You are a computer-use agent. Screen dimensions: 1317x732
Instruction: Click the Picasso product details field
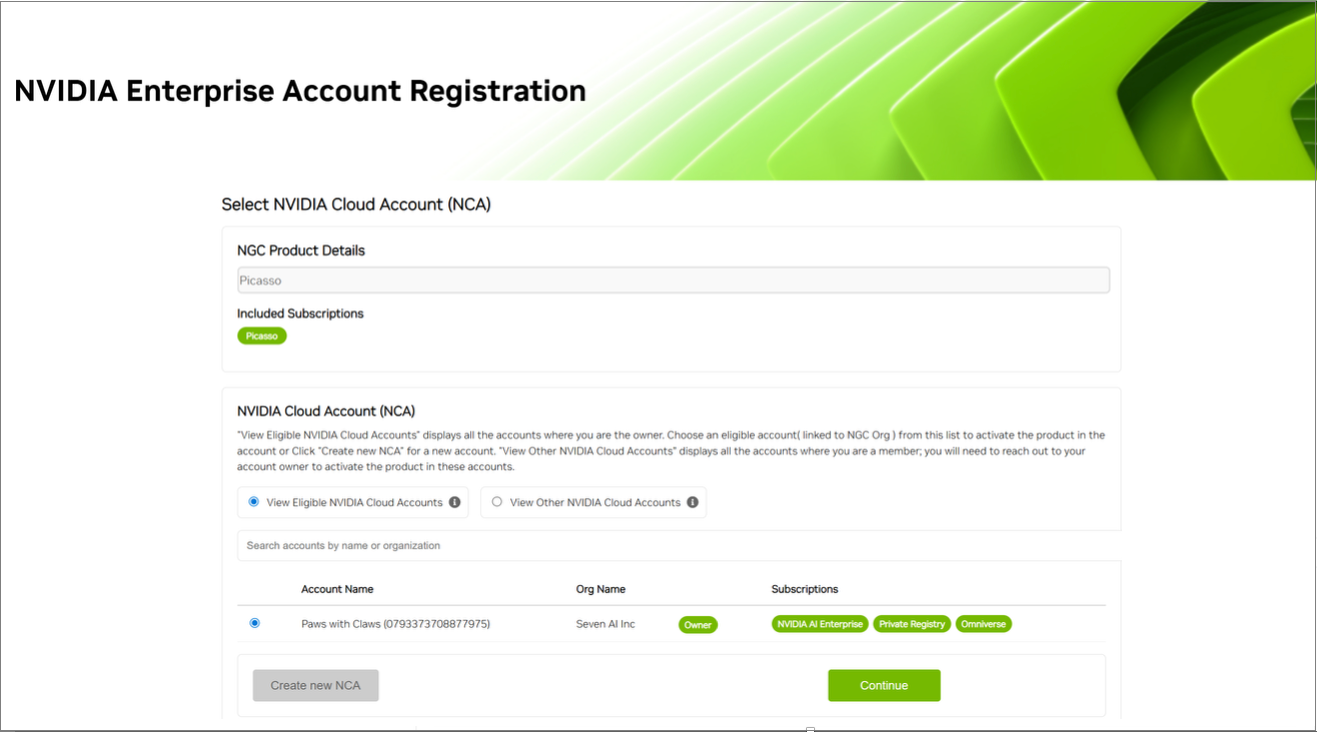673,280
